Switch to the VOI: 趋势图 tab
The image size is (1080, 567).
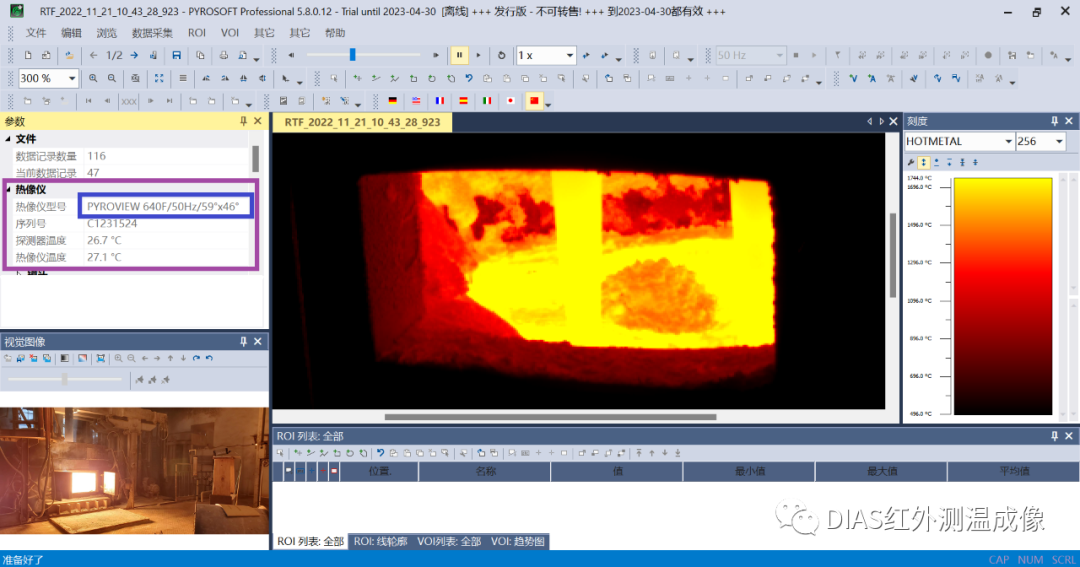click(518, 542)
